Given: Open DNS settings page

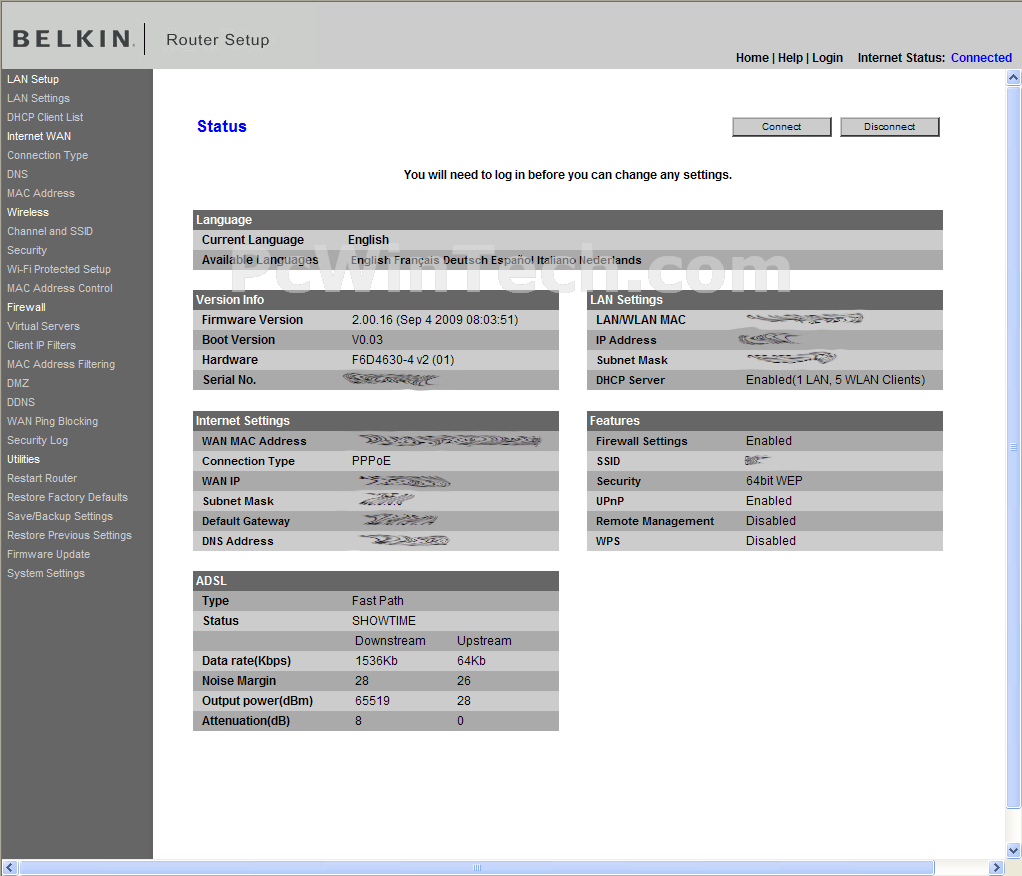Looking at the screenshot, I should (18, 174).
